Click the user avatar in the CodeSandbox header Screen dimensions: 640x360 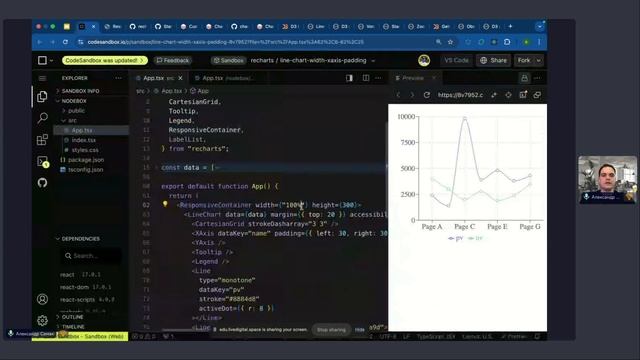pyautogui.click(x=424, y=60)
